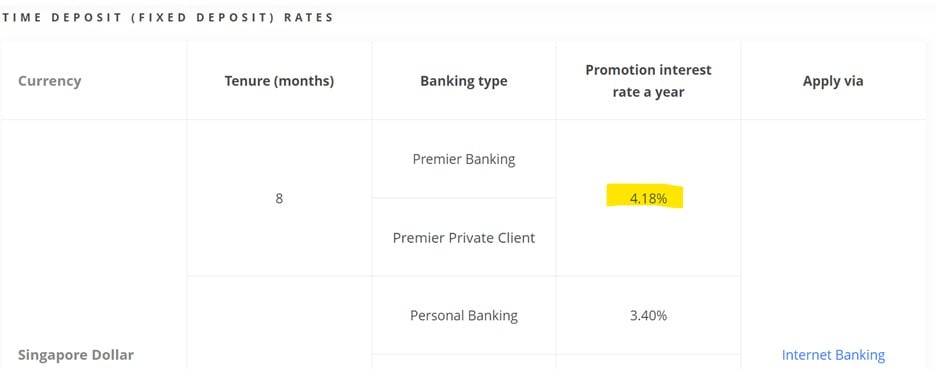Select the Premier Private Client cell

pos(464,238)
